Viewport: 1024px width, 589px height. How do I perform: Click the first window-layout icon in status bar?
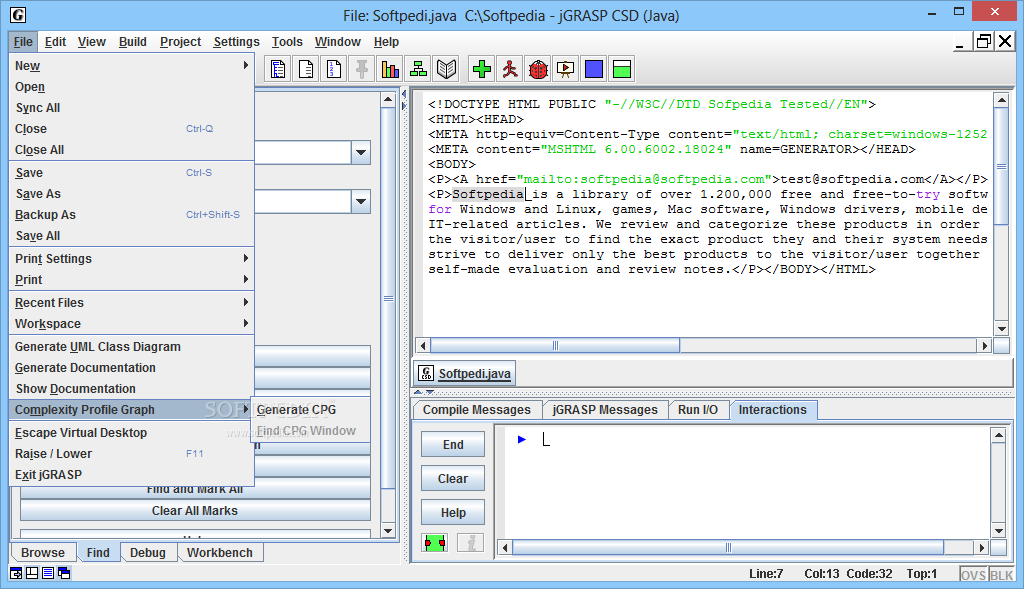(16, 573)
